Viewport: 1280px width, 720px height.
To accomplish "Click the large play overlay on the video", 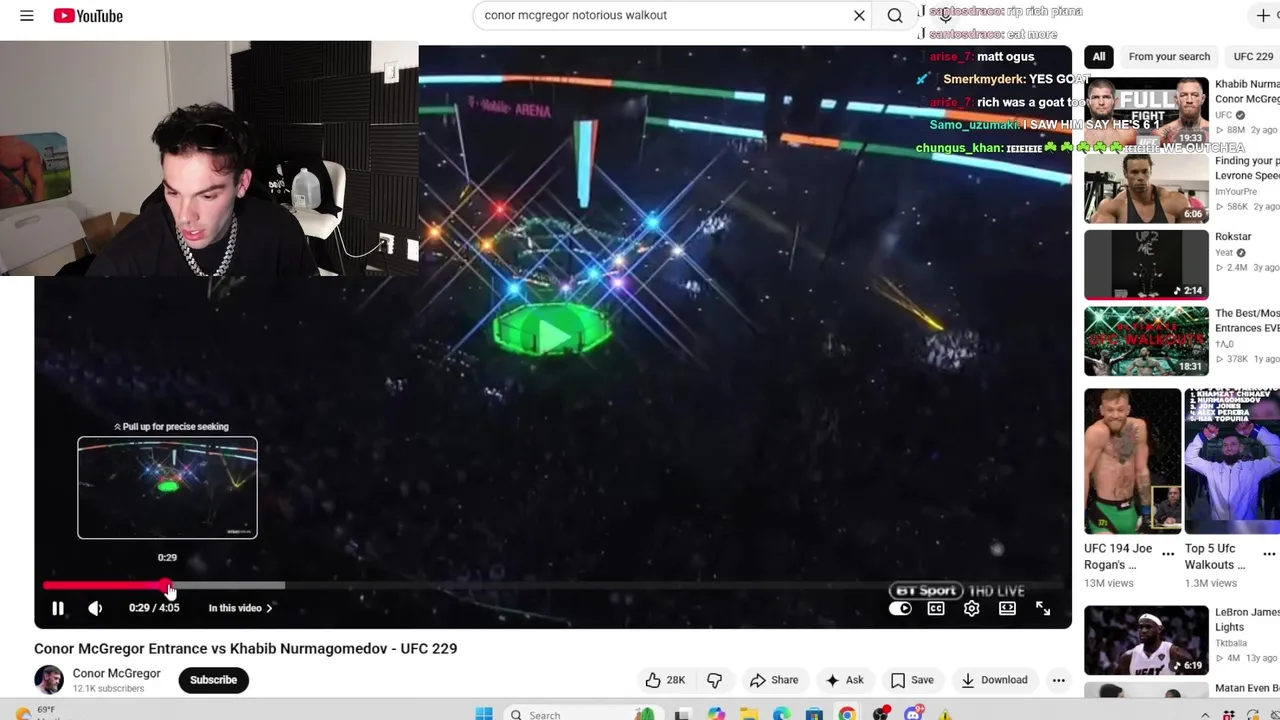I will (x=552, y=335).
